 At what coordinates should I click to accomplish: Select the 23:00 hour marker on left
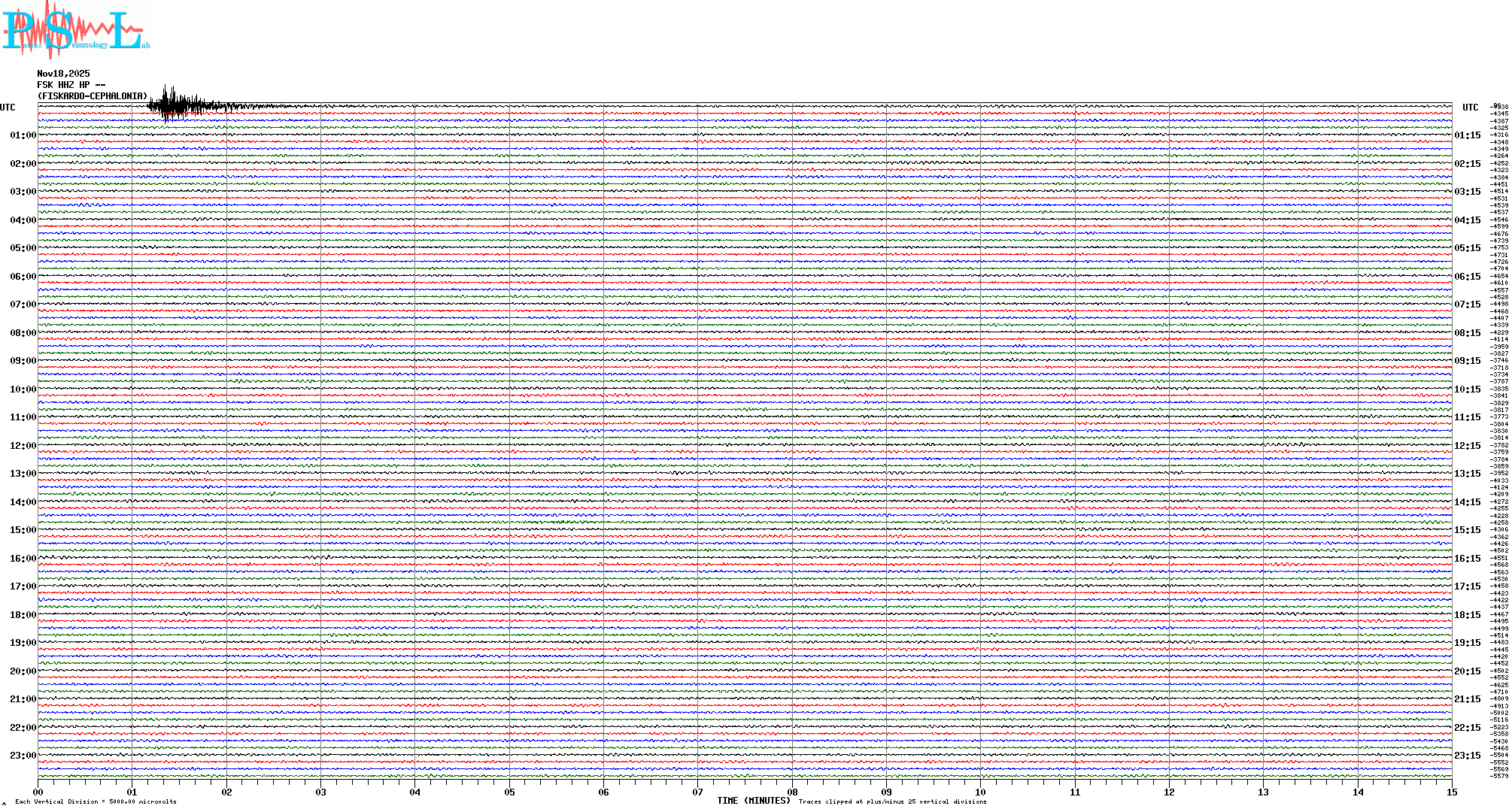[23, 756]
